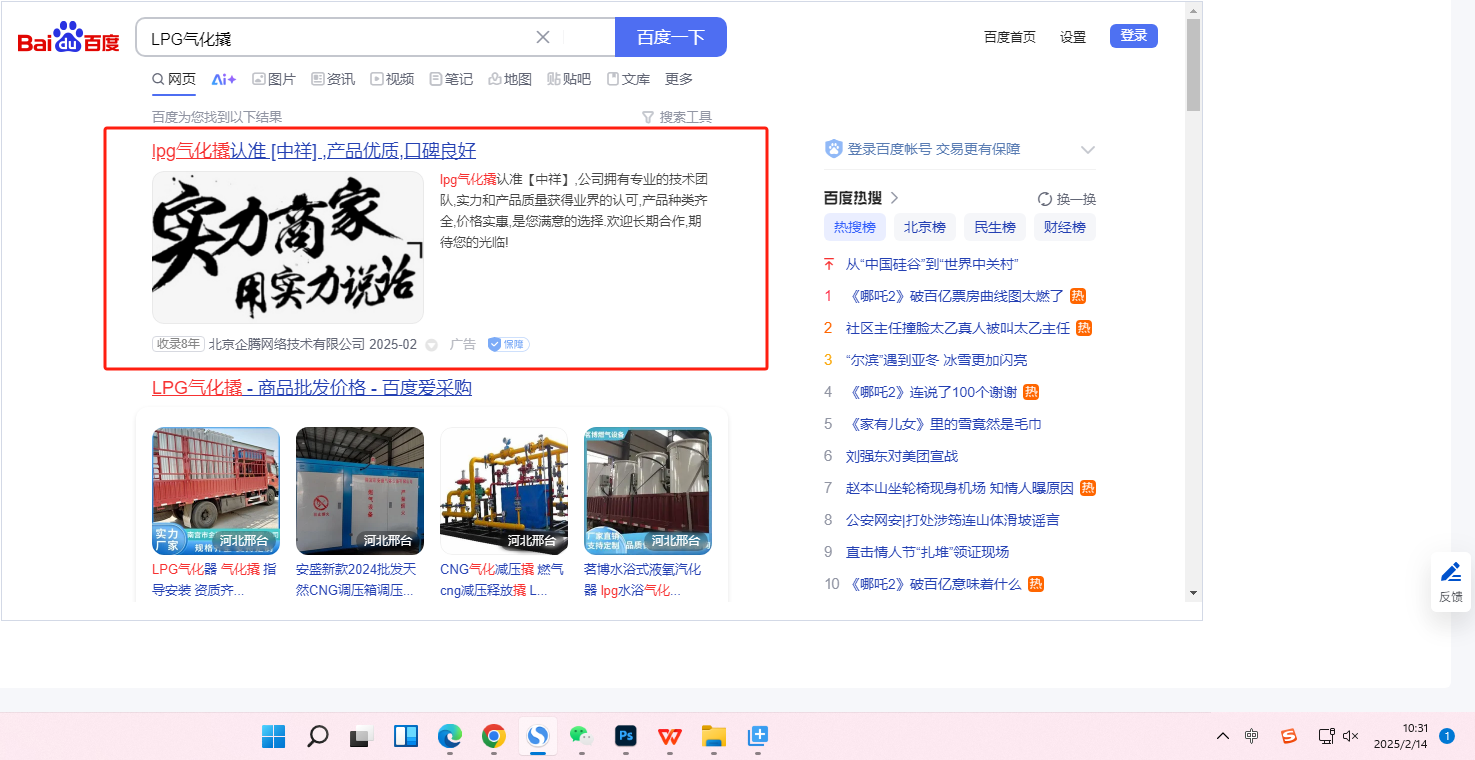This screenshot has height=760, width=1475.
Task: Open WeChat from the taskbar
Action: [581, 737]
